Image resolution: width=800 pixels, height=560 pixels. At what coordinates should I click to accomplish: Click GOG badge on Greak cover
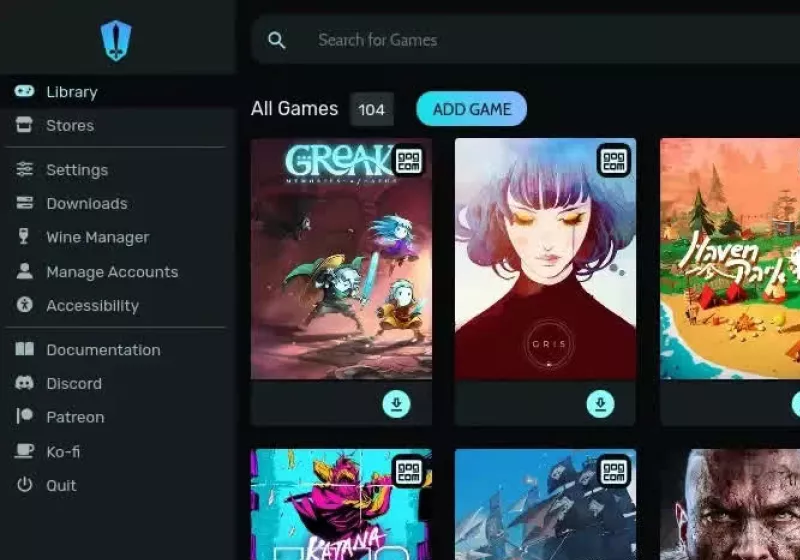pos(409,161)
